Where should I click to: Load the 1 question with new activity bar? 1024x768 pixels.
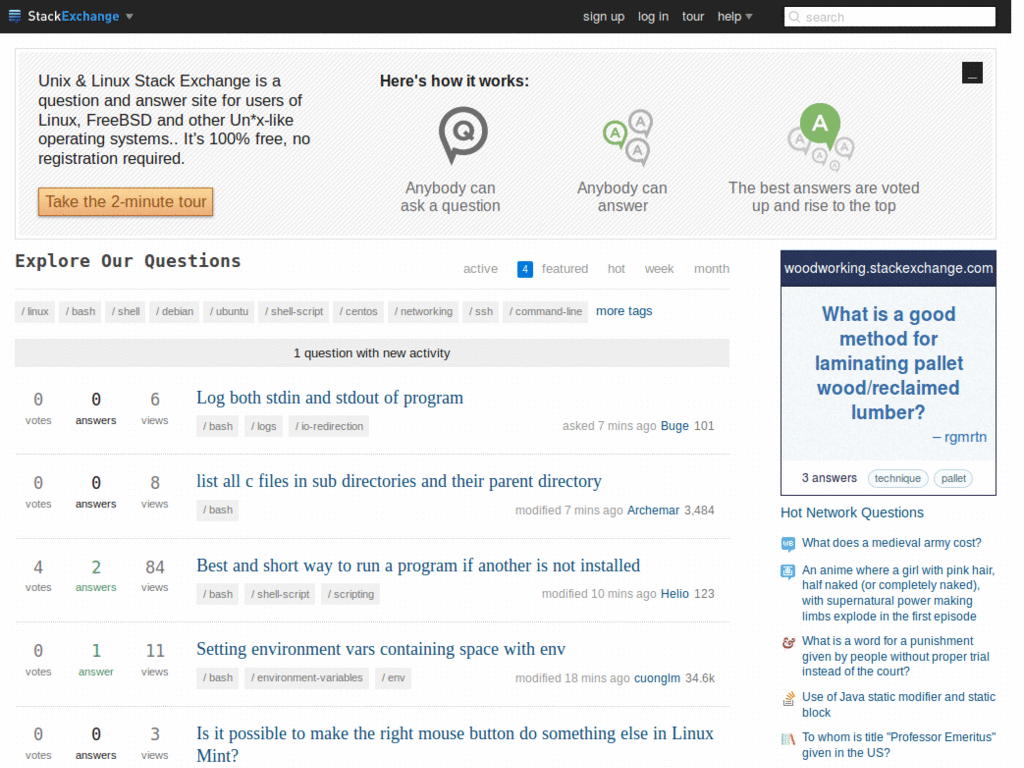click(372, 353)
